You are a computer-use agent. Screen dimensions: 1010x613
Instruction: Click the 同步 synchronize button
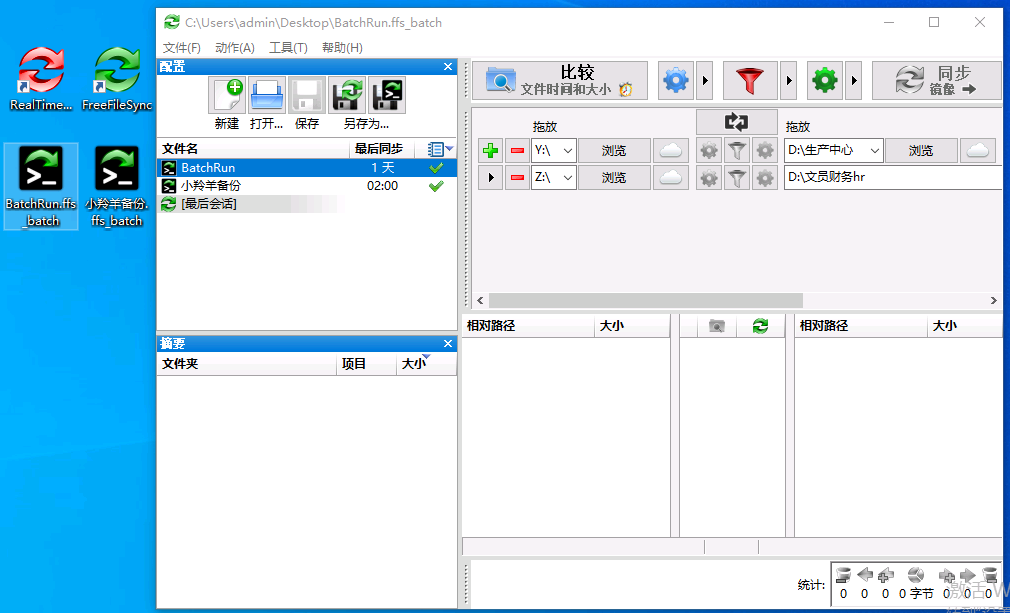coord(936,80)
